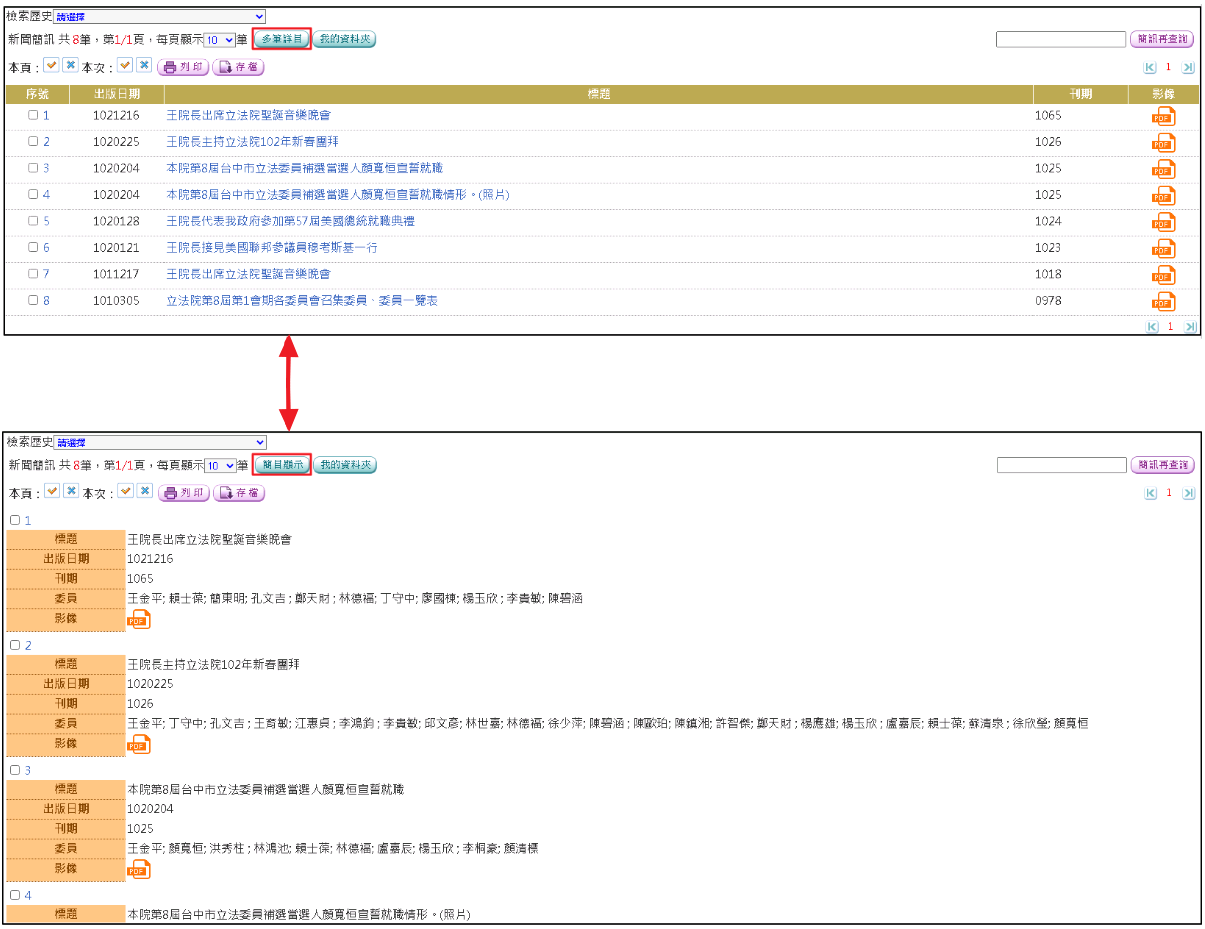This screenshot has height=929, width=1205.
Task: Click last-page arrow icon below the table list
Action: (1190, 327)
